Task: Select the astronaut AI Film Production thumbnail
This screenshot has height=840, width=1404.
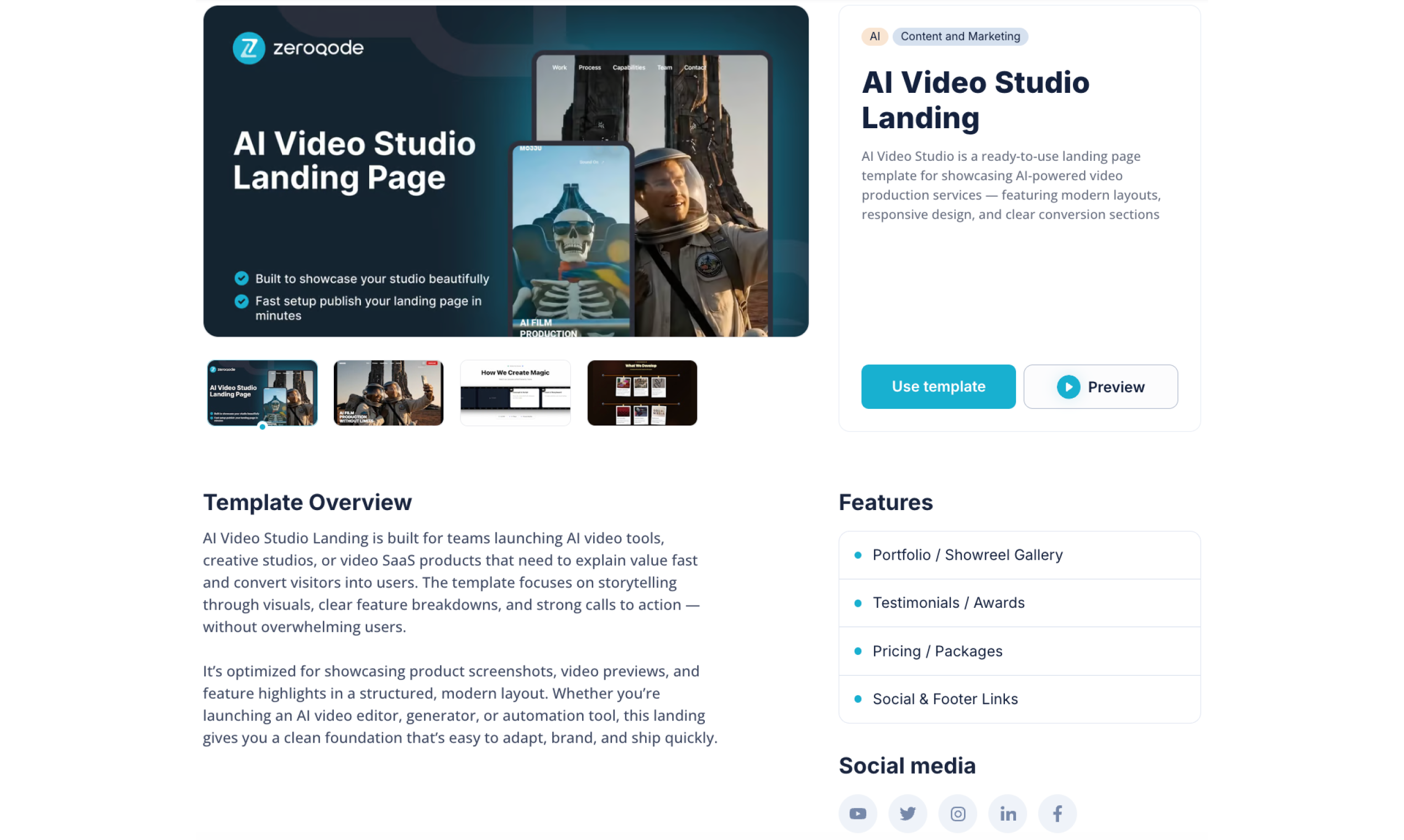Action: pyautogui.click(x=389, y=393)
